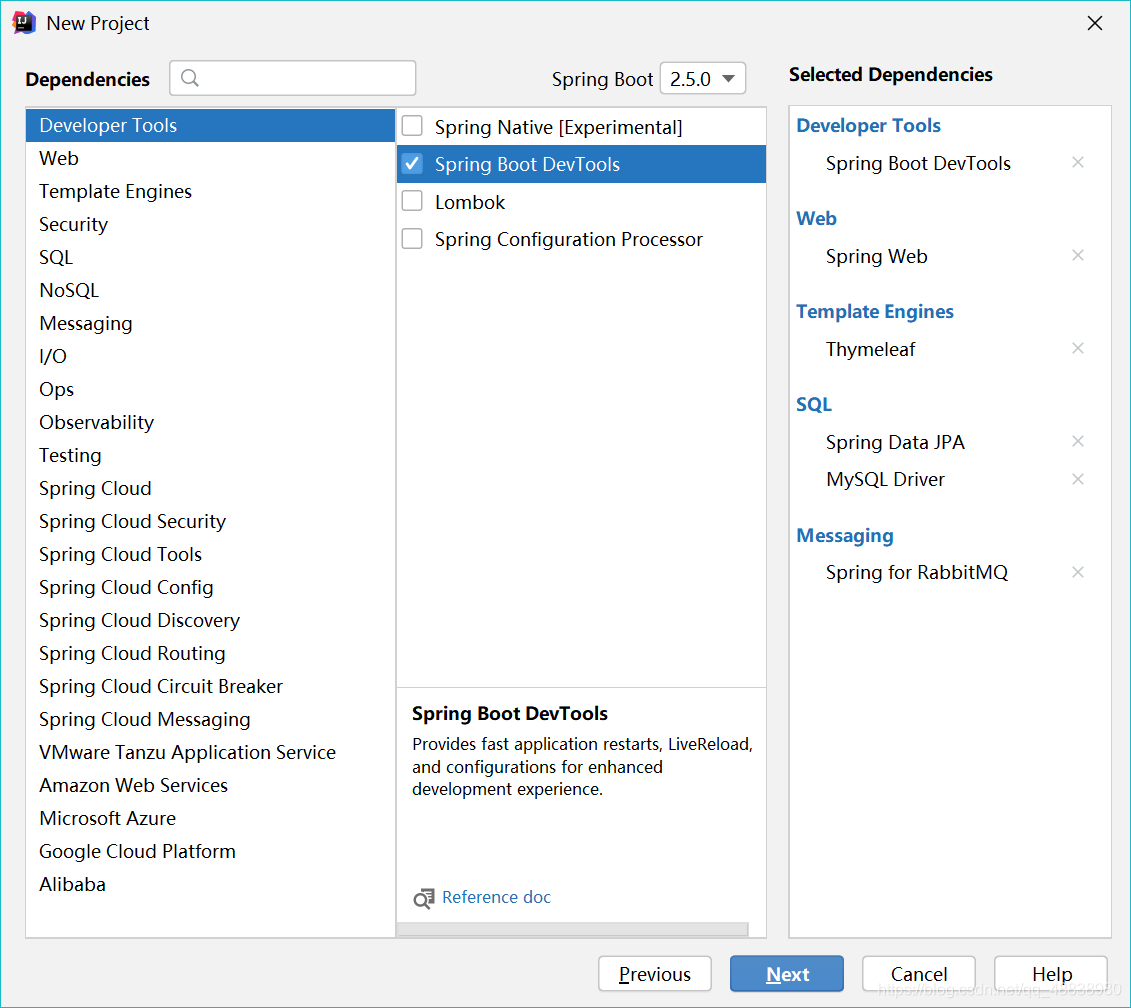Viewport: 1131px width, 1008px height.
Task: Select the I/O category
Action: (x=211, y=356)
